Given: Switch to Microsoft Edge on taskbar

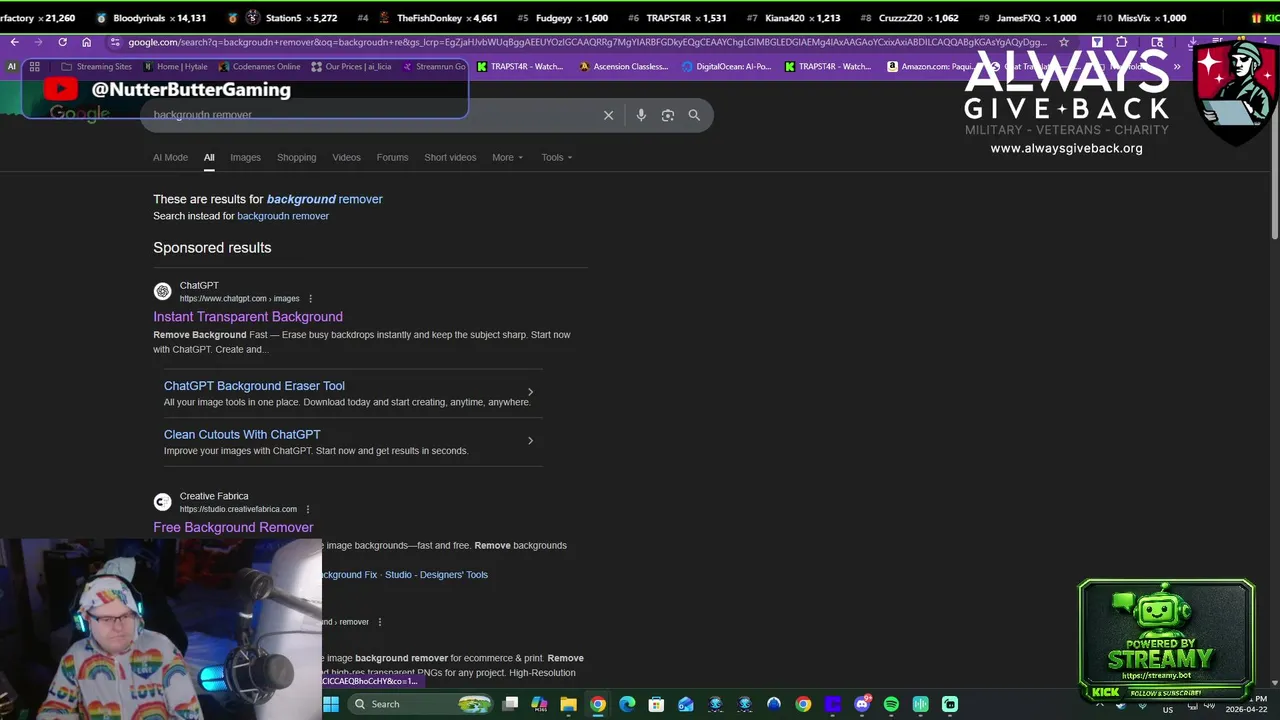Looking at the screenshot, I should coord(627,704).
